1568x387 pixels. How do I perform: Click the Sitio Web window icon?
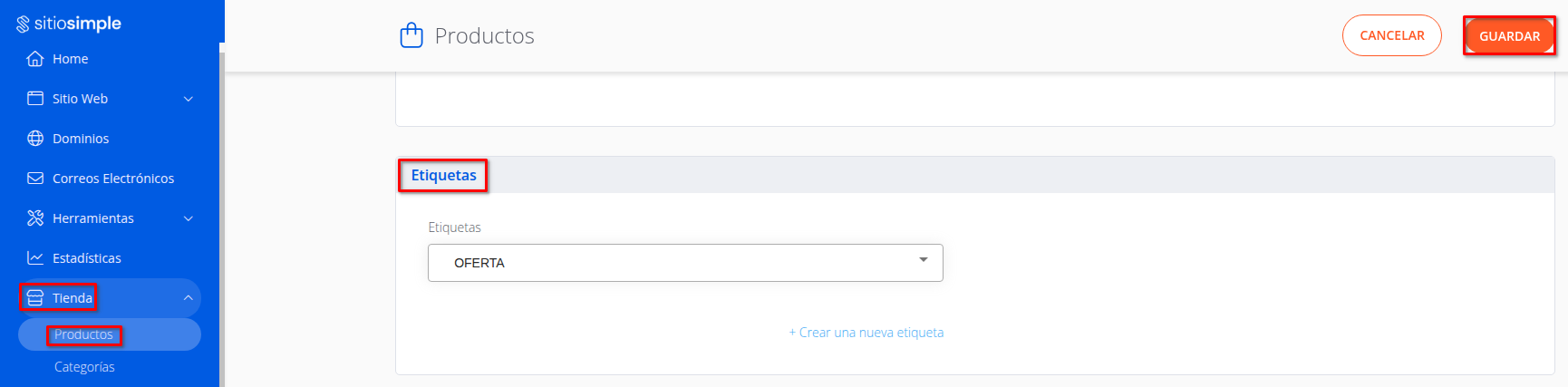coord(35,98)
